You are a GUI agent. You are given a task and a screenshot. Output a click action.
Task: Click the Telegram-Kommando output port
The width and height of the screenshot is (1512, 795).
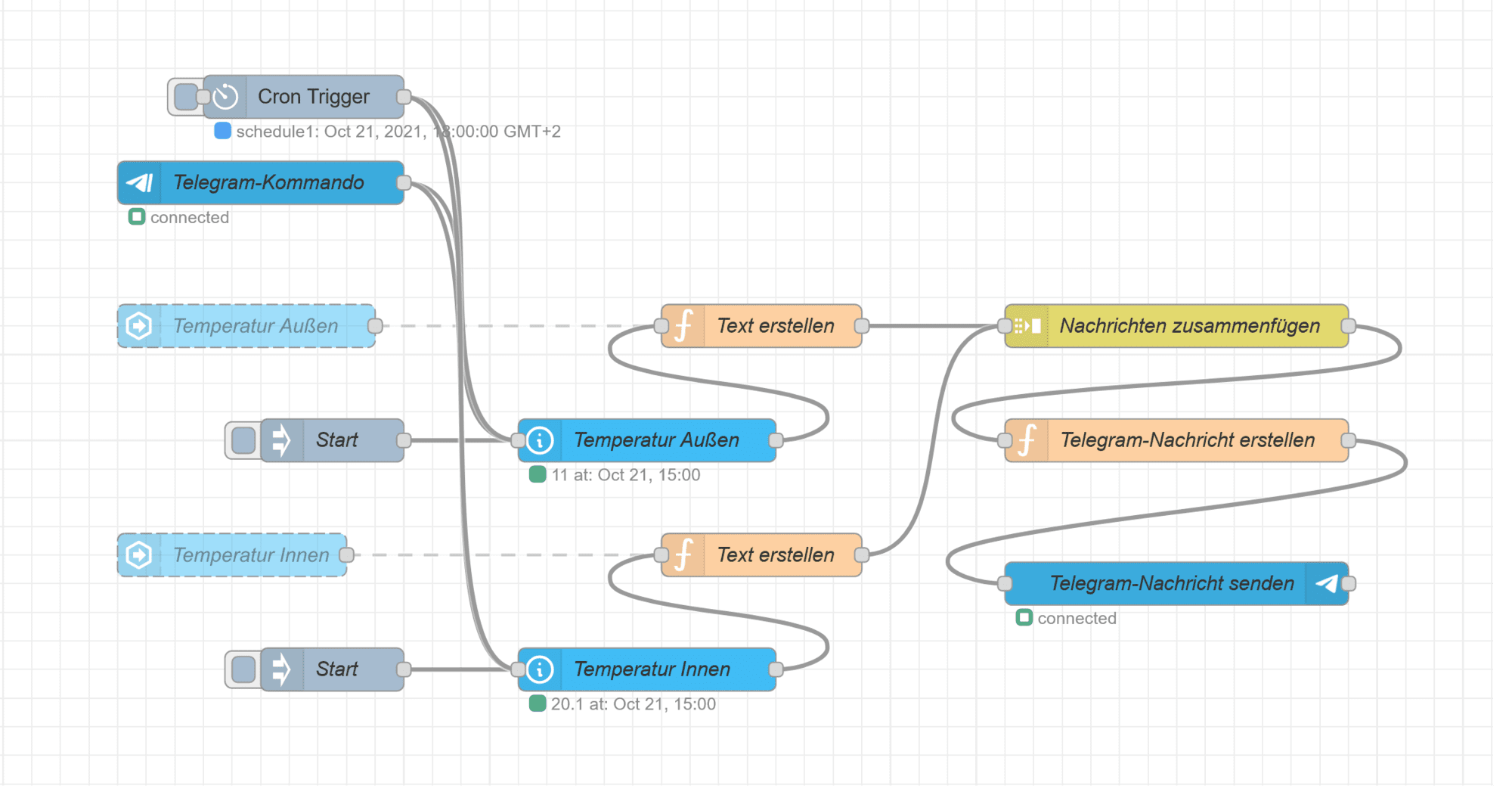click(404, 182)
